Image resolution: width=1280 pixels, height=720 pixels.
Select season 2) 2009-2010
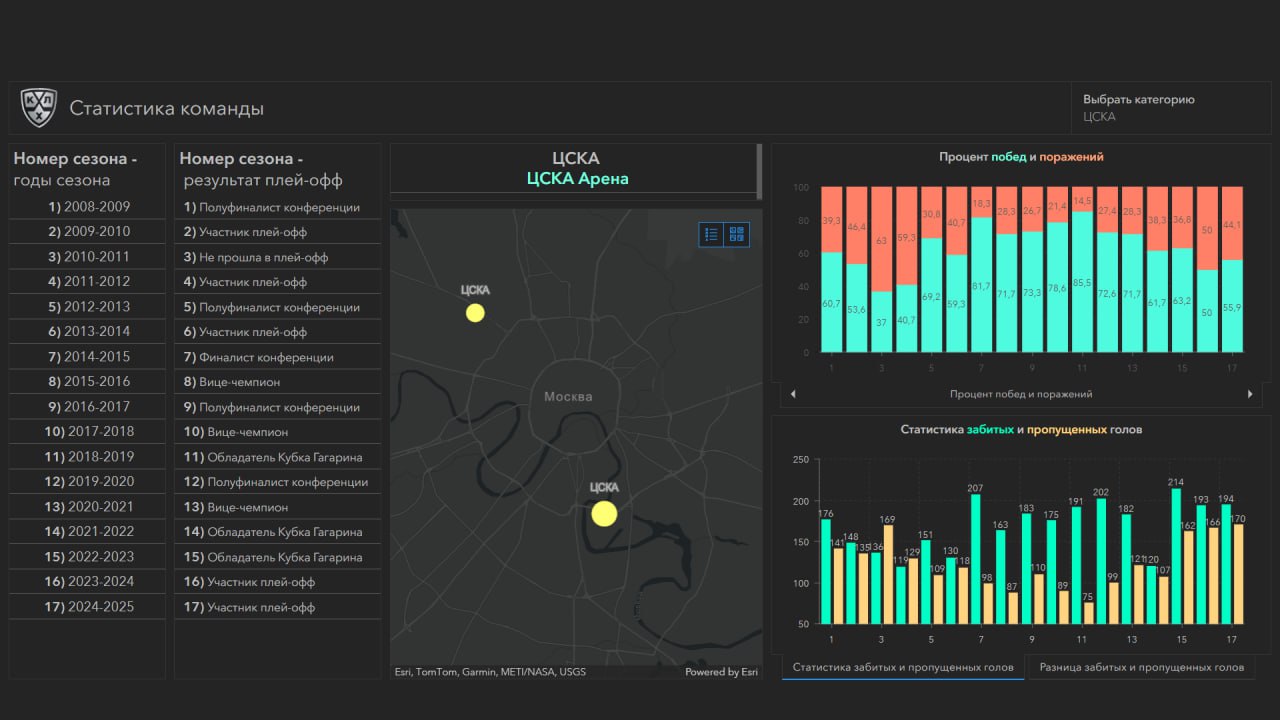click(x=88, y=232)
